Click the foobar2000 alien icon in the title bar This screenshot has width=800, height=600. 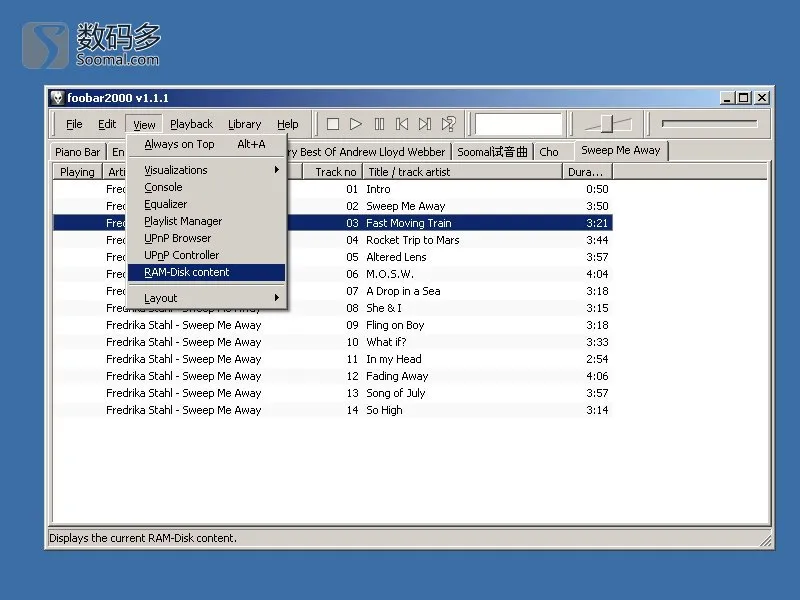57,97
